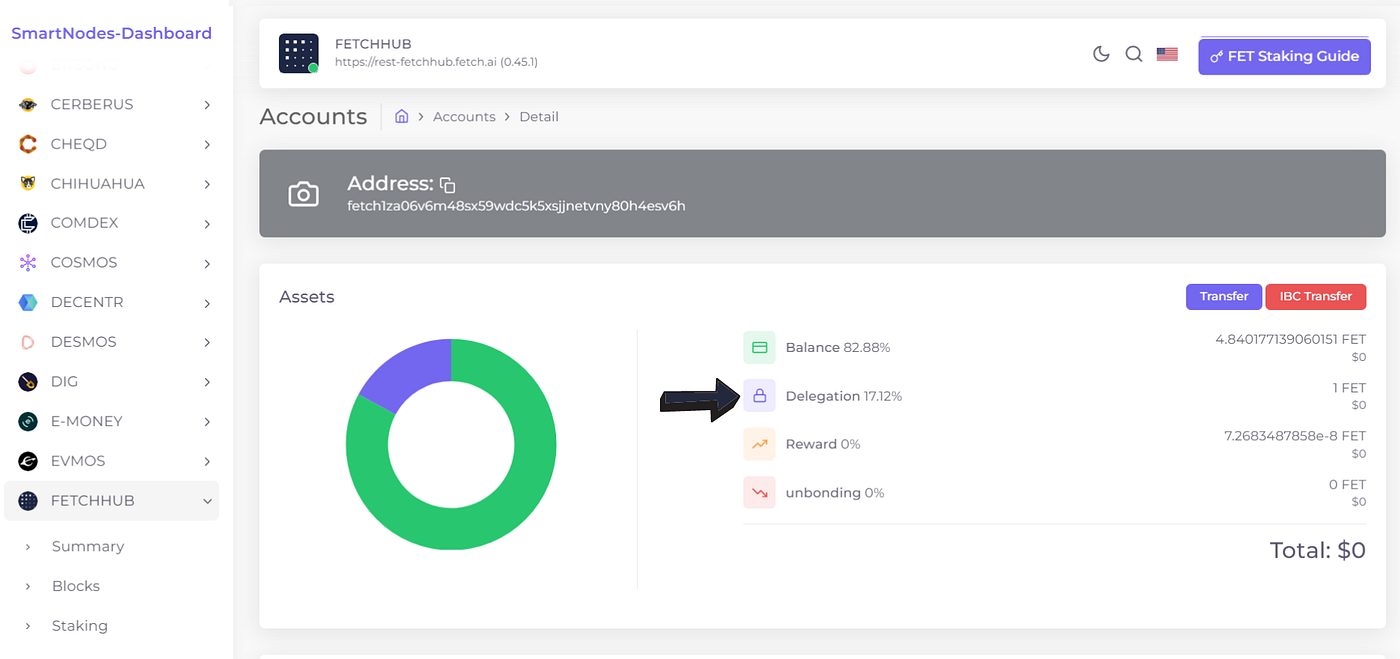Screen dimensions: 1400x659
Task: Click DECENTR logo icon in sidebar
Action: (x=28, y=302)
